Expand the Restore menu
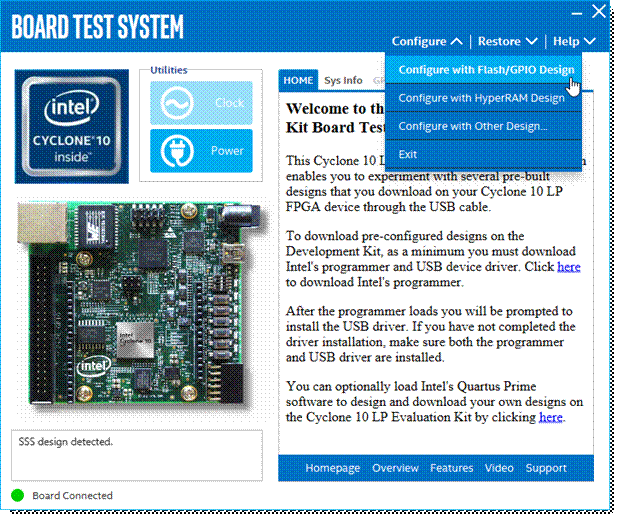The image size is (623, 523). click(507, 41)
